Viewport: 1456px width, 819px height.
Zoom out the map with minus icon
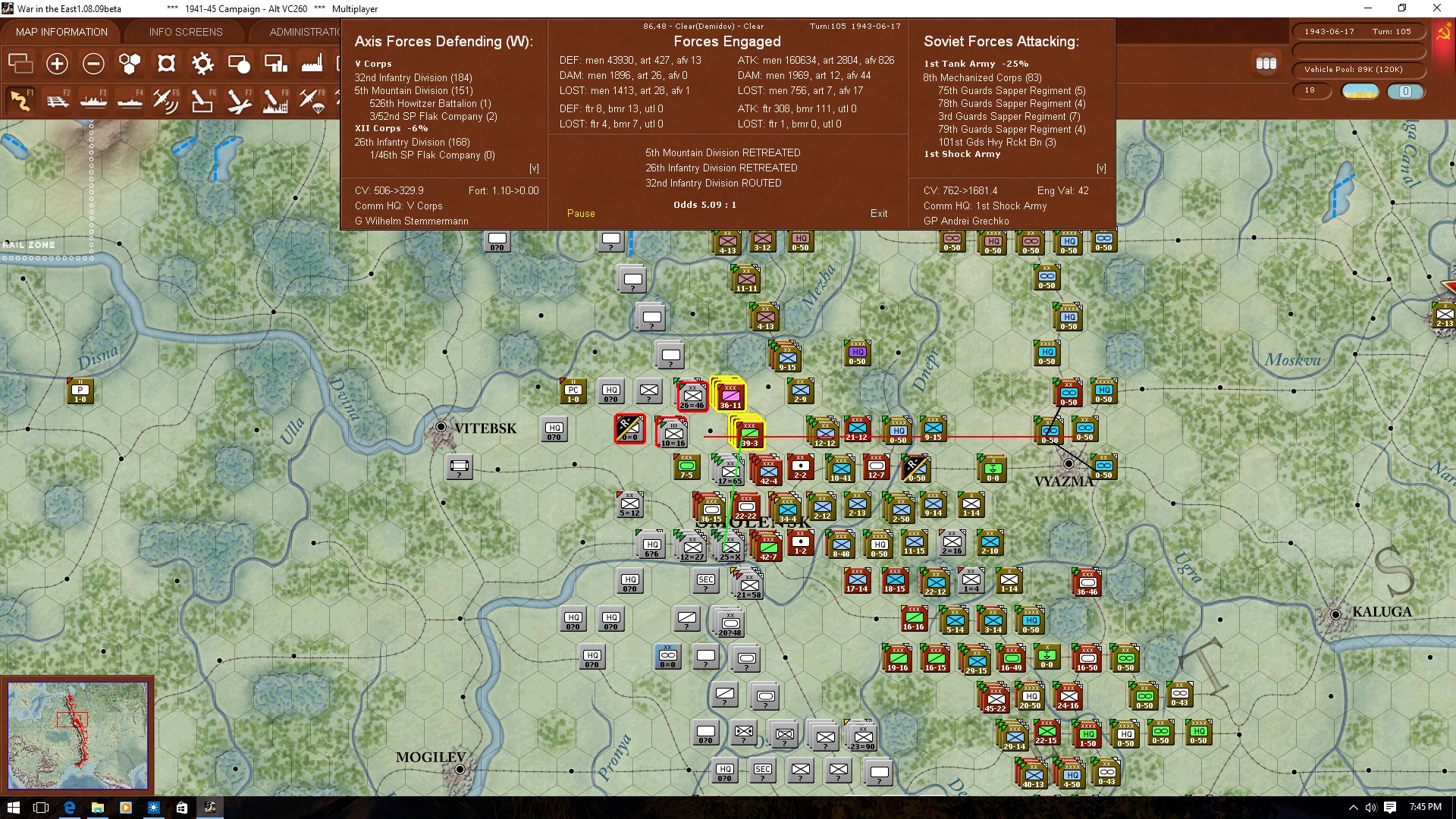click(93, 64)
